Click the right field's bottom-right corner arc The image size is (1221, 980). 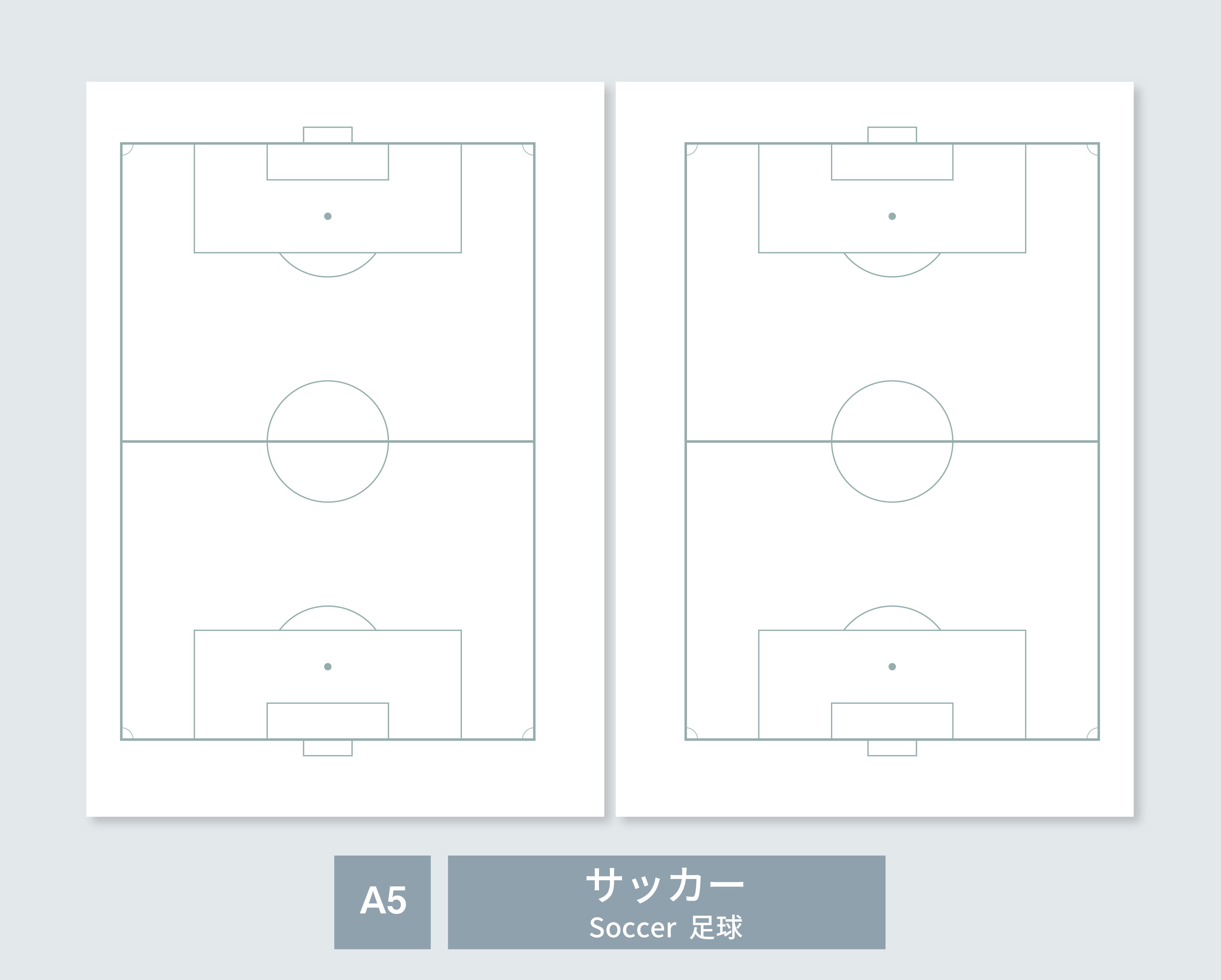(1093, 733)
